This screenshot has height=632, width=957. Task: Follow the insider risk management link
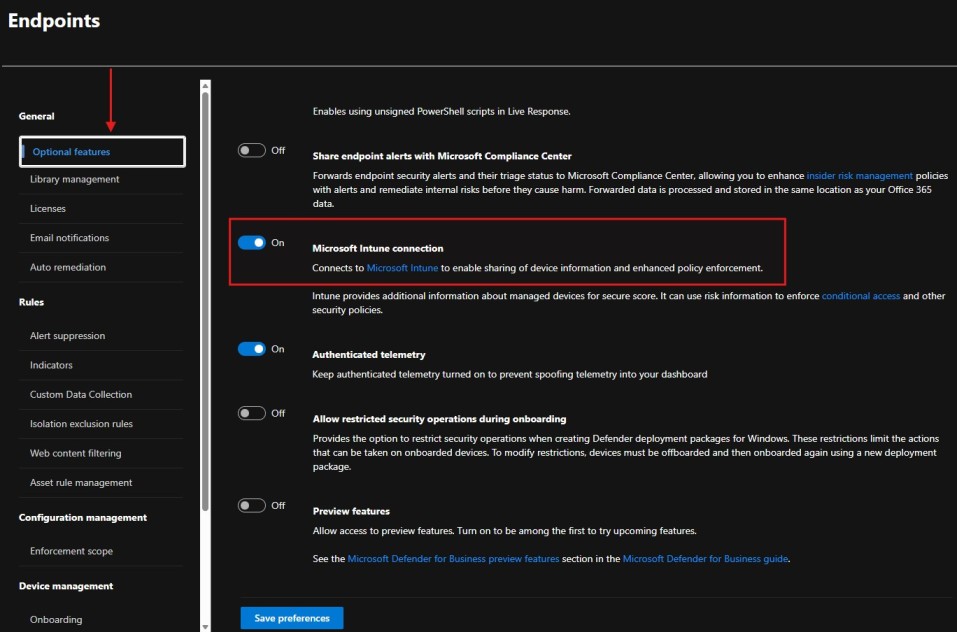pos(859,176)
